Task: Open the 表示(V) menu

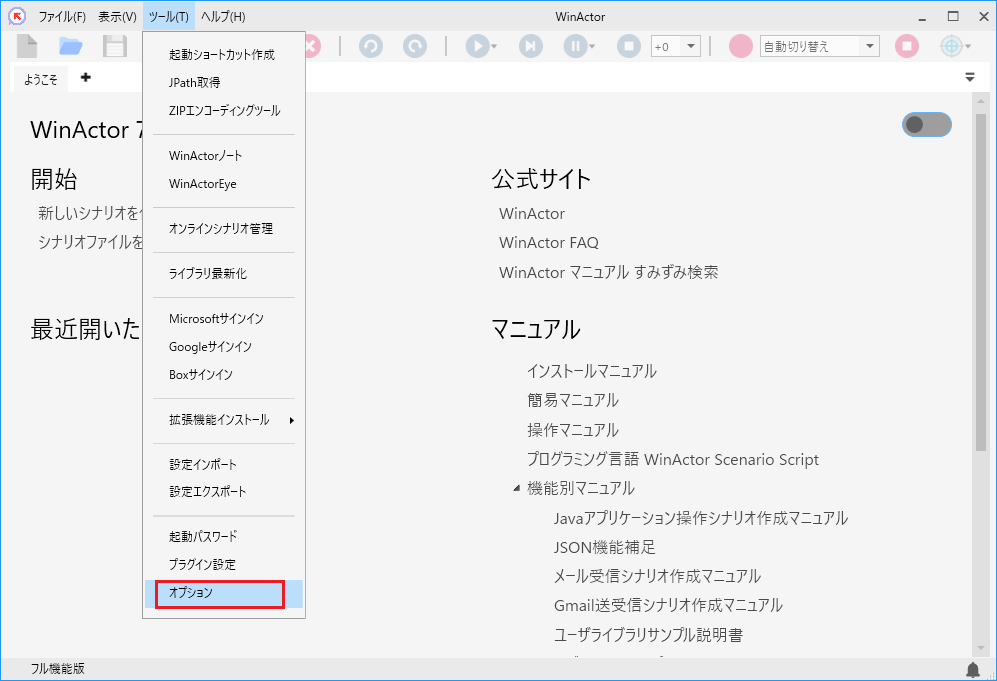Action: (117, 17)
